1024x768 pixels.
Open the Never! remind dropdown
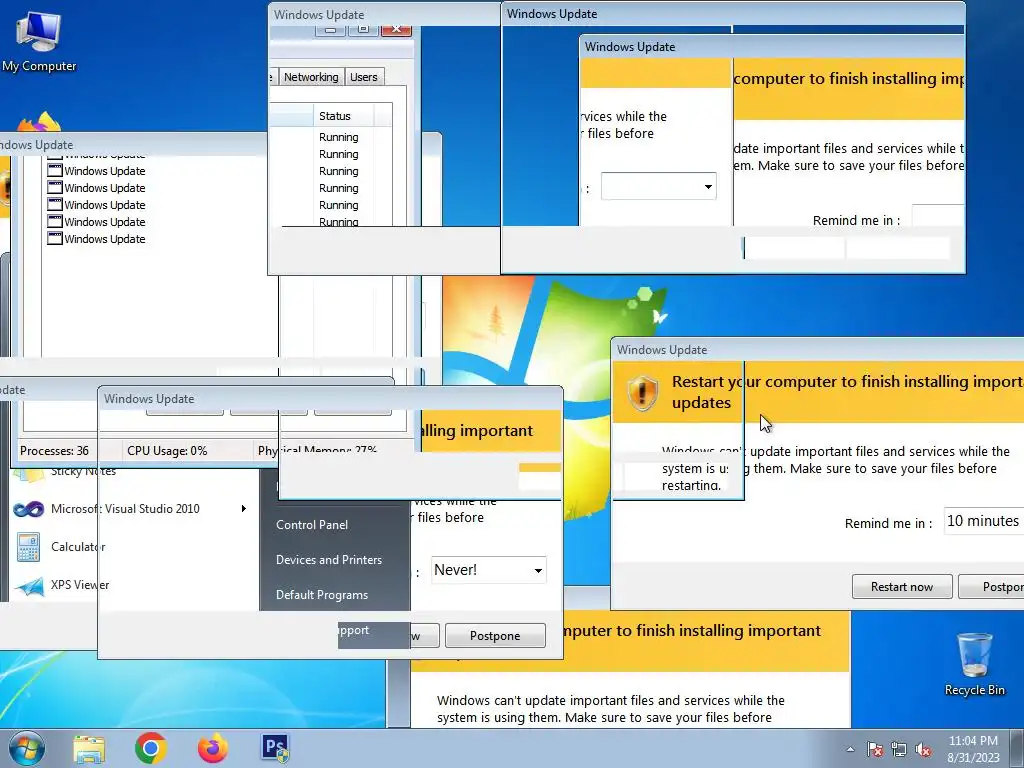(x=488, y=569)
